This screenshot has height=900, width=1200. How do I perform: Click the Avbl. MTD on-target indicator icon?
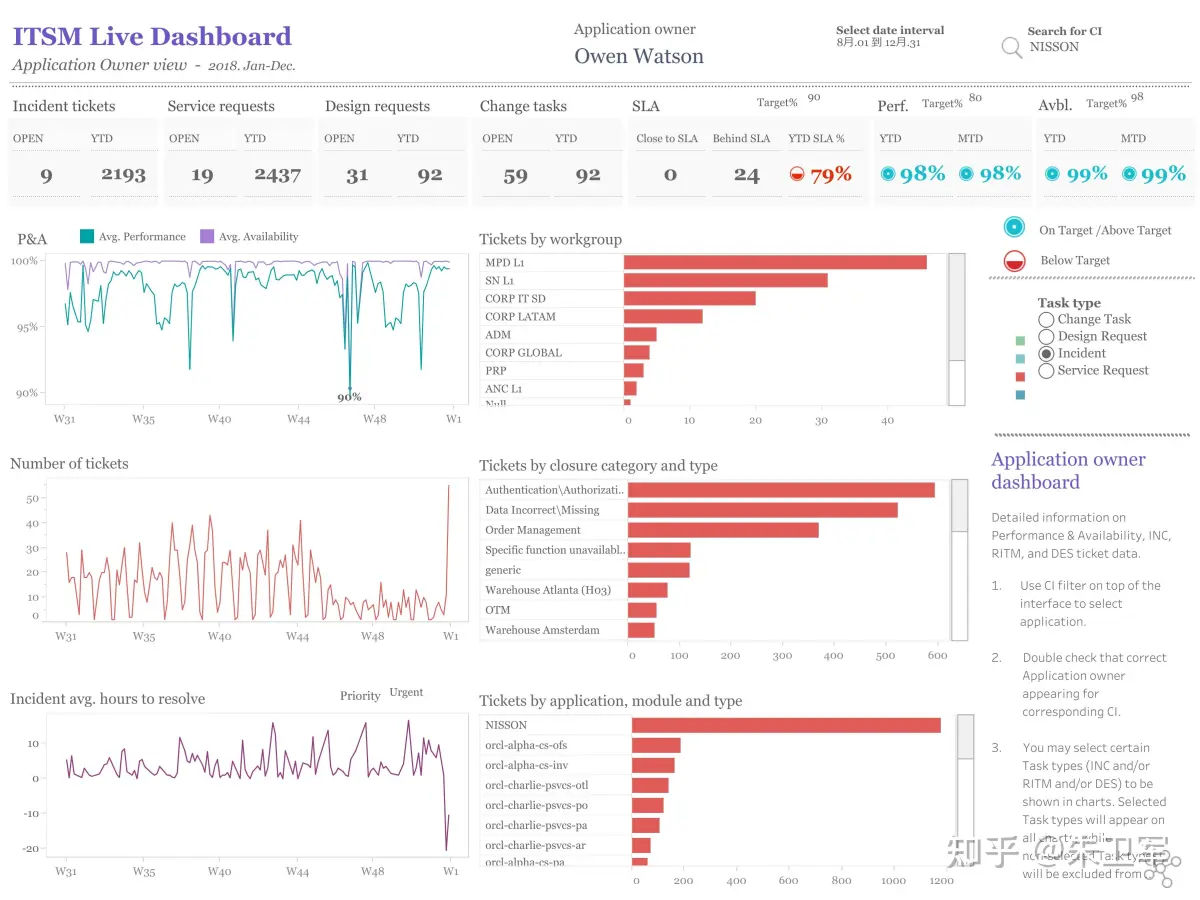tap(1129, 174)
